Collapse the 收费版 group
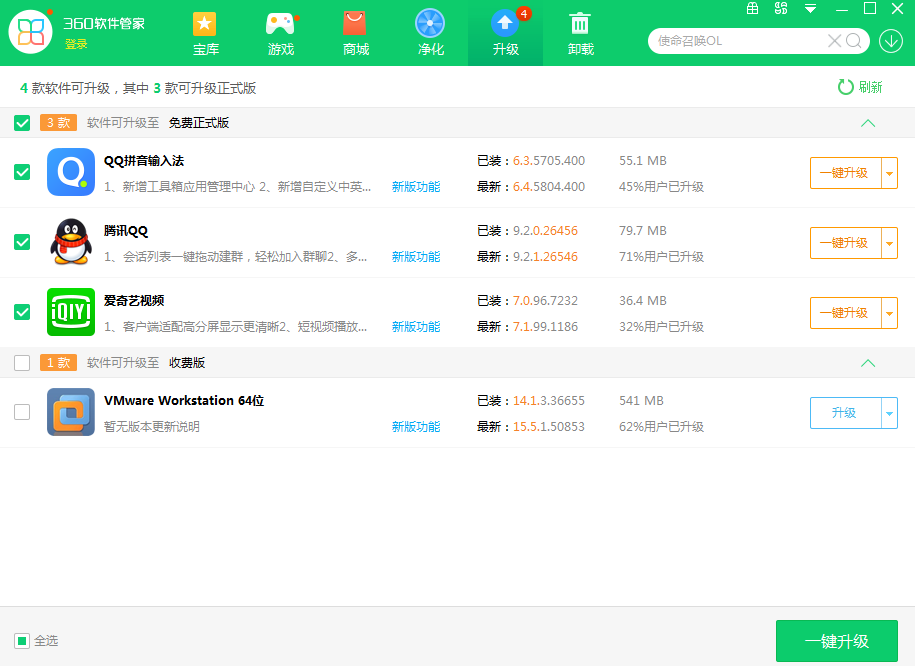This screenshot has width=915, height=666. (868, 363)
